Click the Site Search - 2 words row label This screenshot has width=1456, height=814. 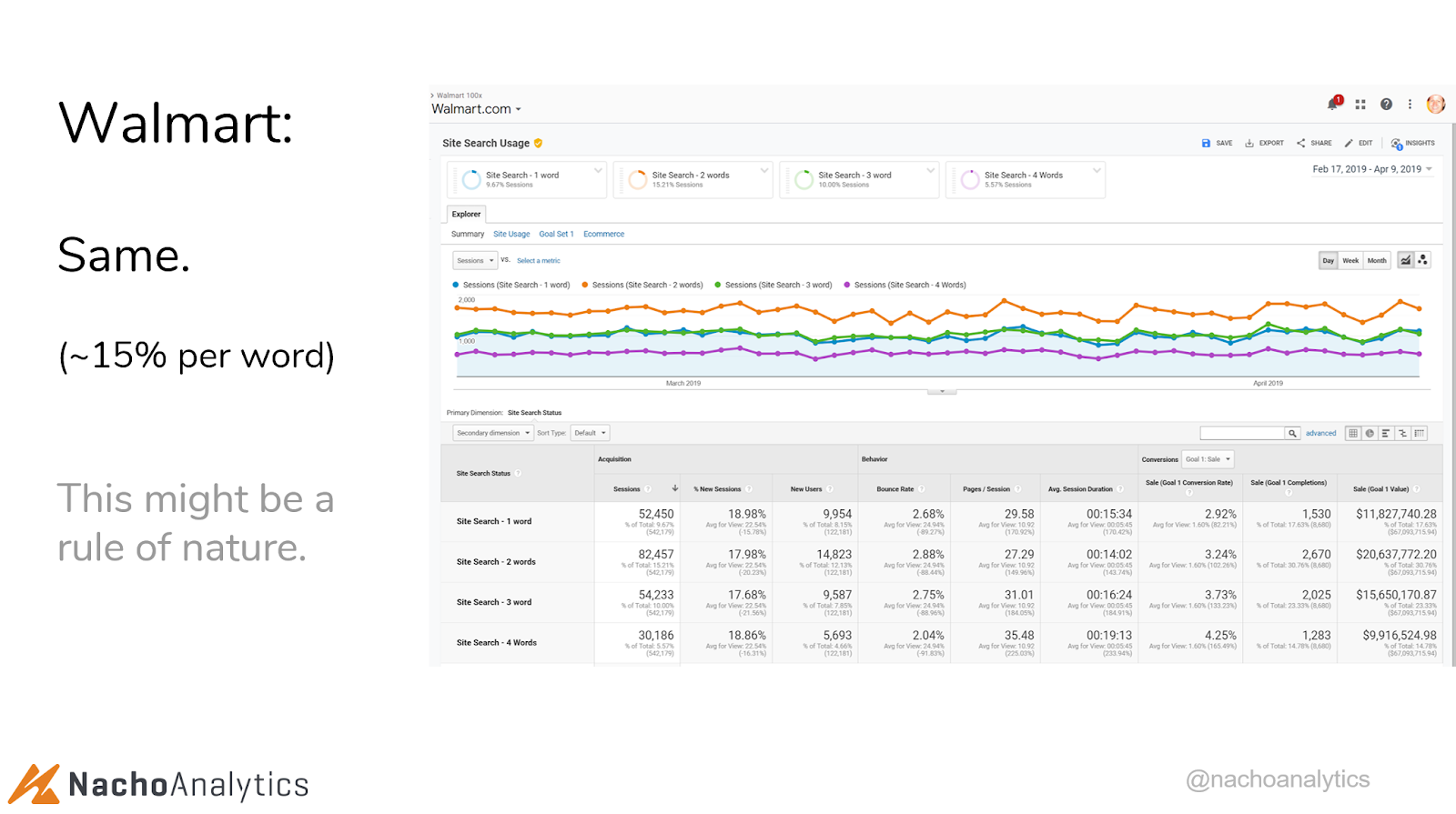pyautogui.click(x=496, y=562)
